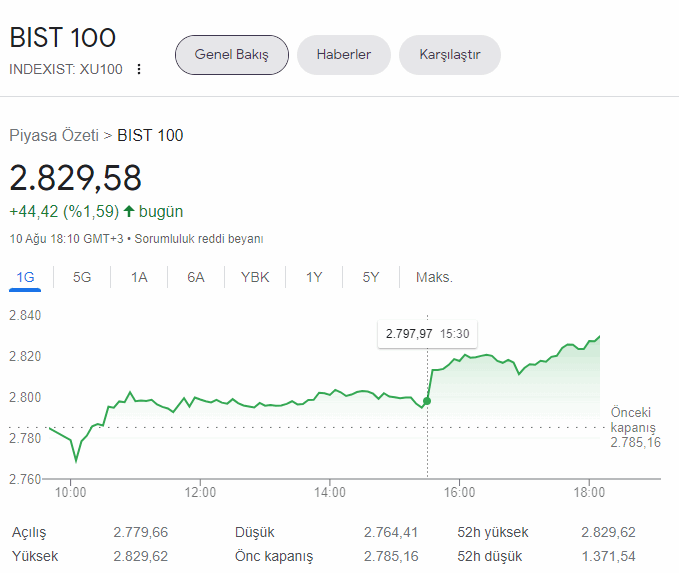Click the 2.797,97 tooltip on the chart
This screenshot has width=679, height=573.
[x=428, y=334]
